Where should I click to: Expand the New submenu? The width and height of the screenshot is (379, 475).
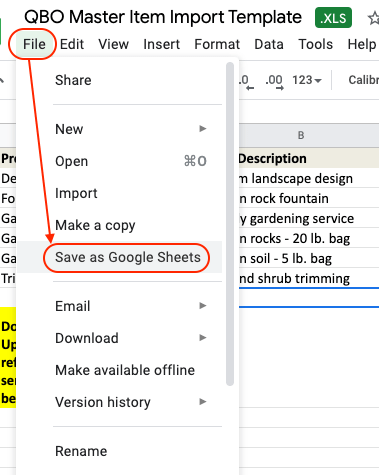119,129
